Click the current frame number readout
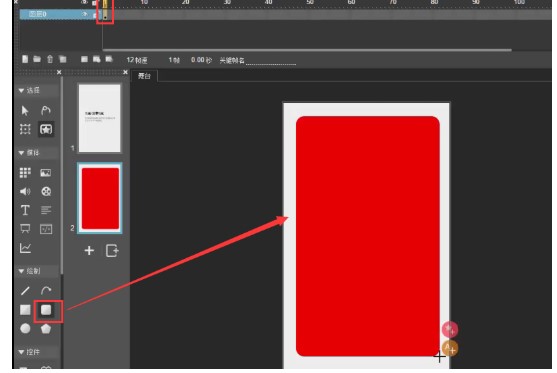Image resolution: width=557 pixels, height=373 pixels. pyautogui.click(x=174, y=60)
